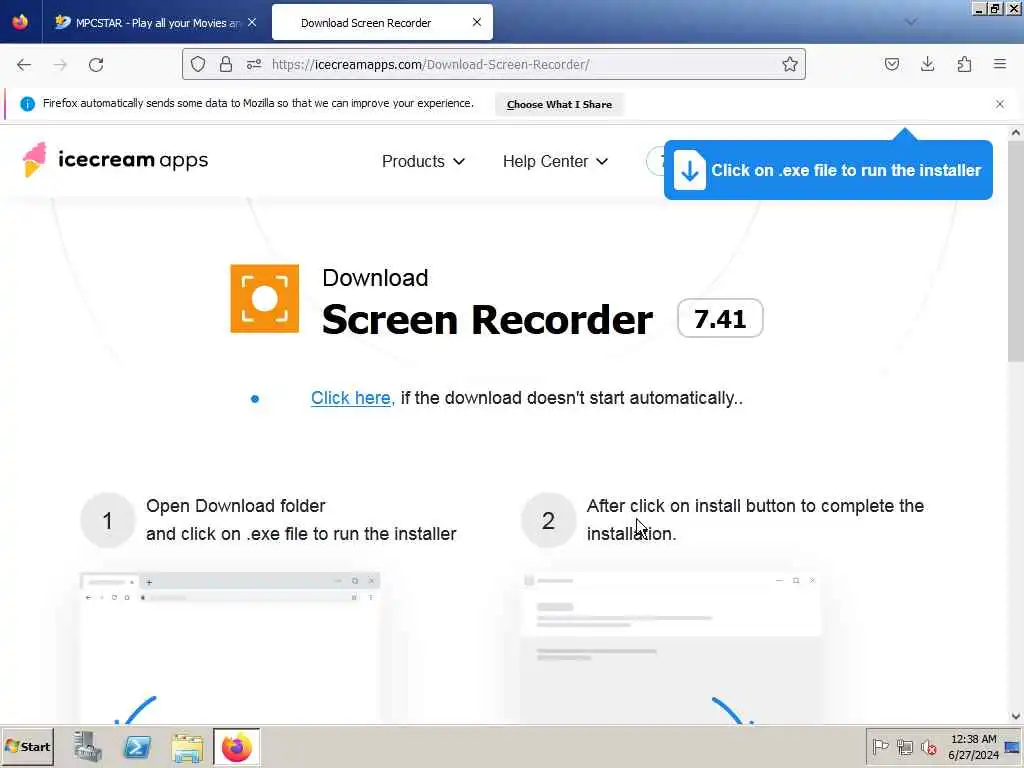Open the Firefox View button
1024x768 pixels.
(20, 22)
